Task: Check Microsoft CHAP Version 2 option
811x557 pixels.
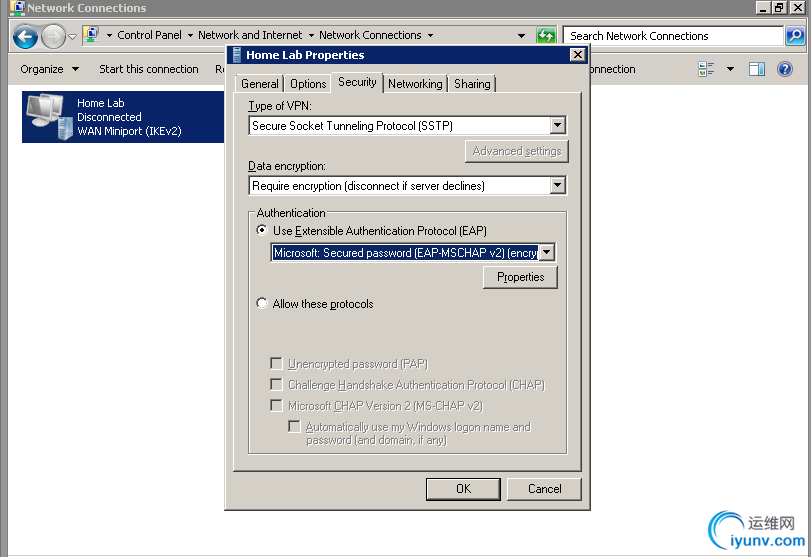Action: (x=277, y=405)
